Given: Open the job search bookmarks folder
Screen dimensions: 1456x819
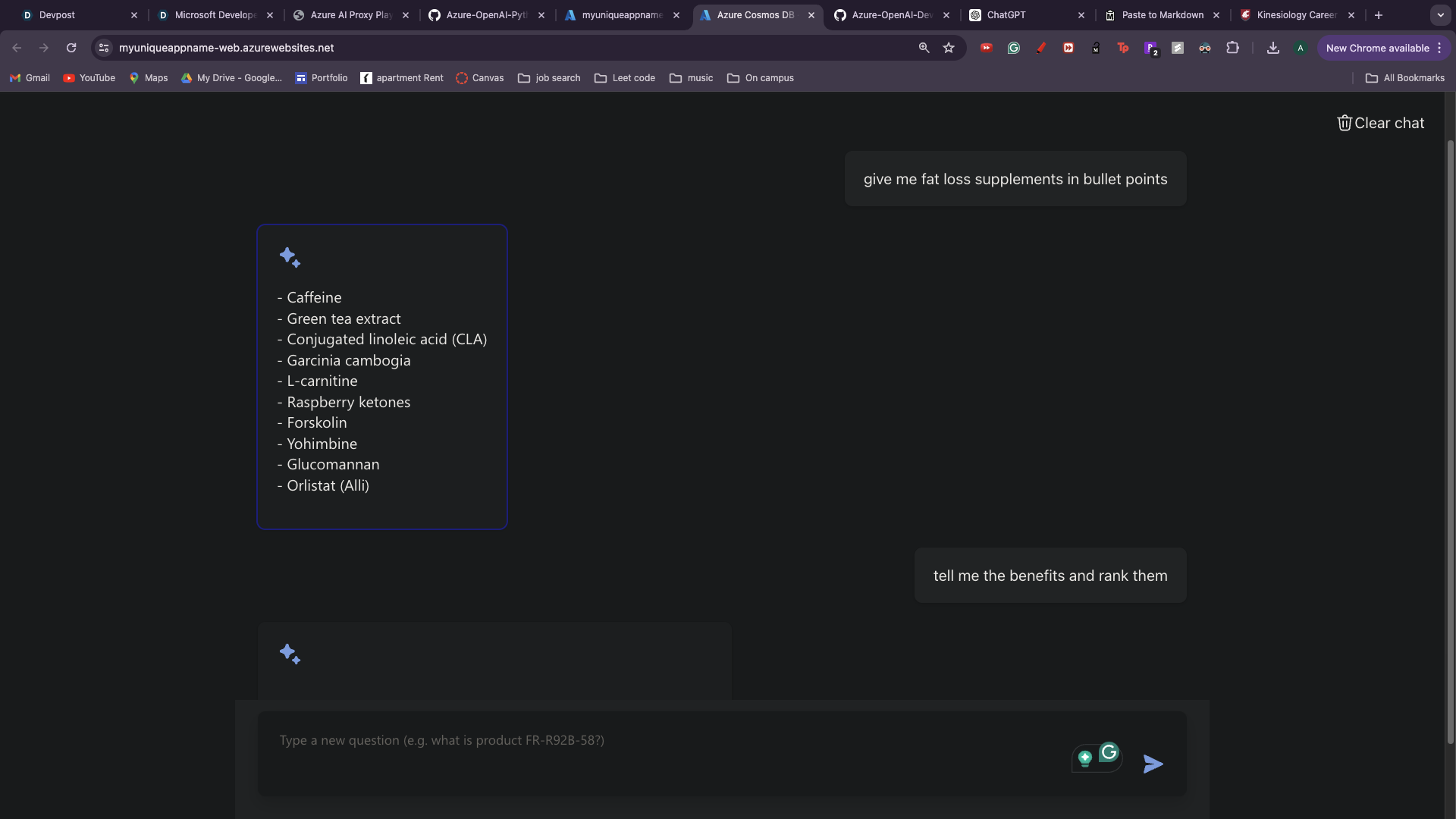Looking at the screenshot, I should (549, 78).
